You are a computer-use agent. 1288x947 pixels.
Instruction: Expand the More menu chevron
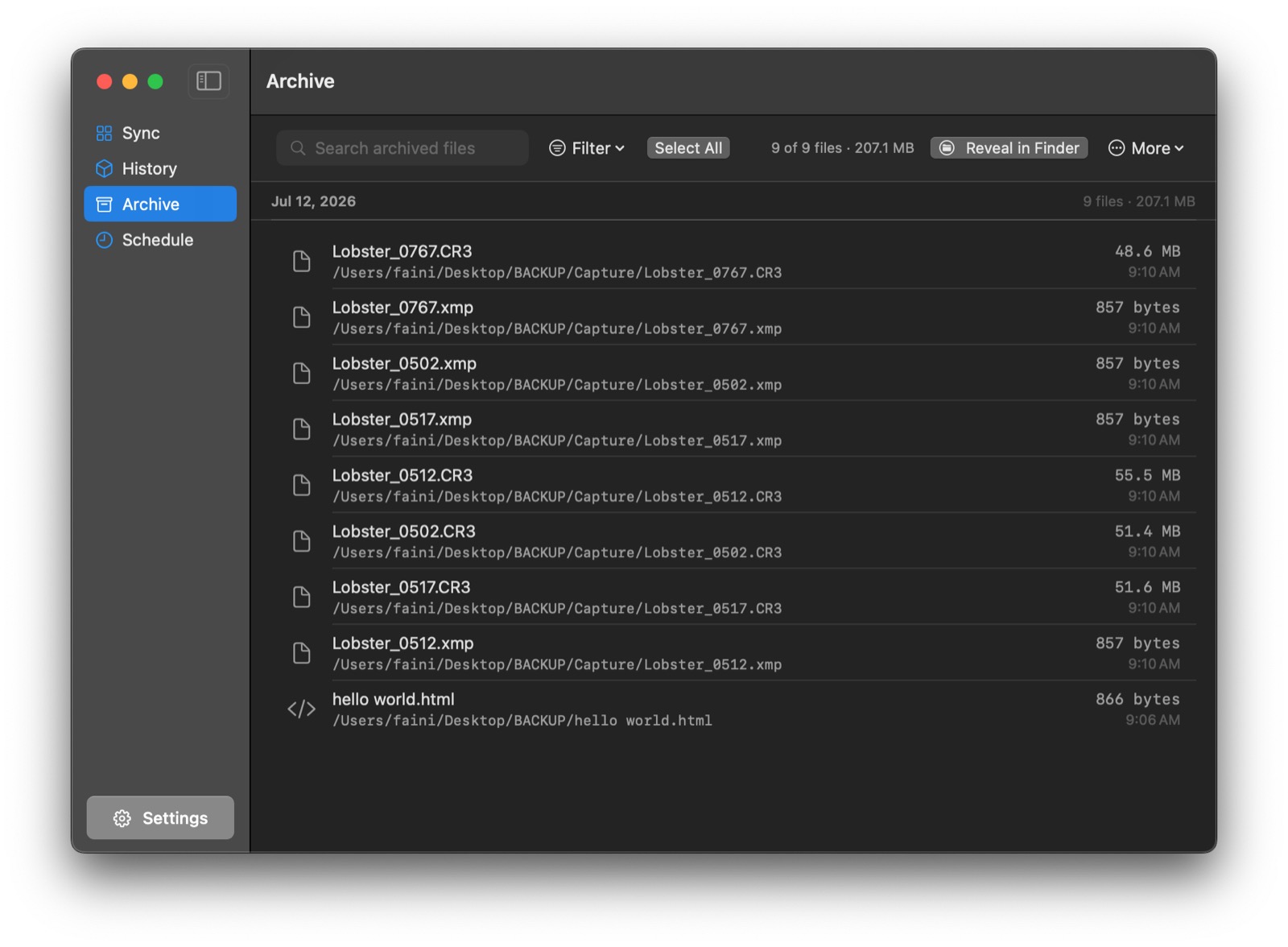click(1179, 148)
